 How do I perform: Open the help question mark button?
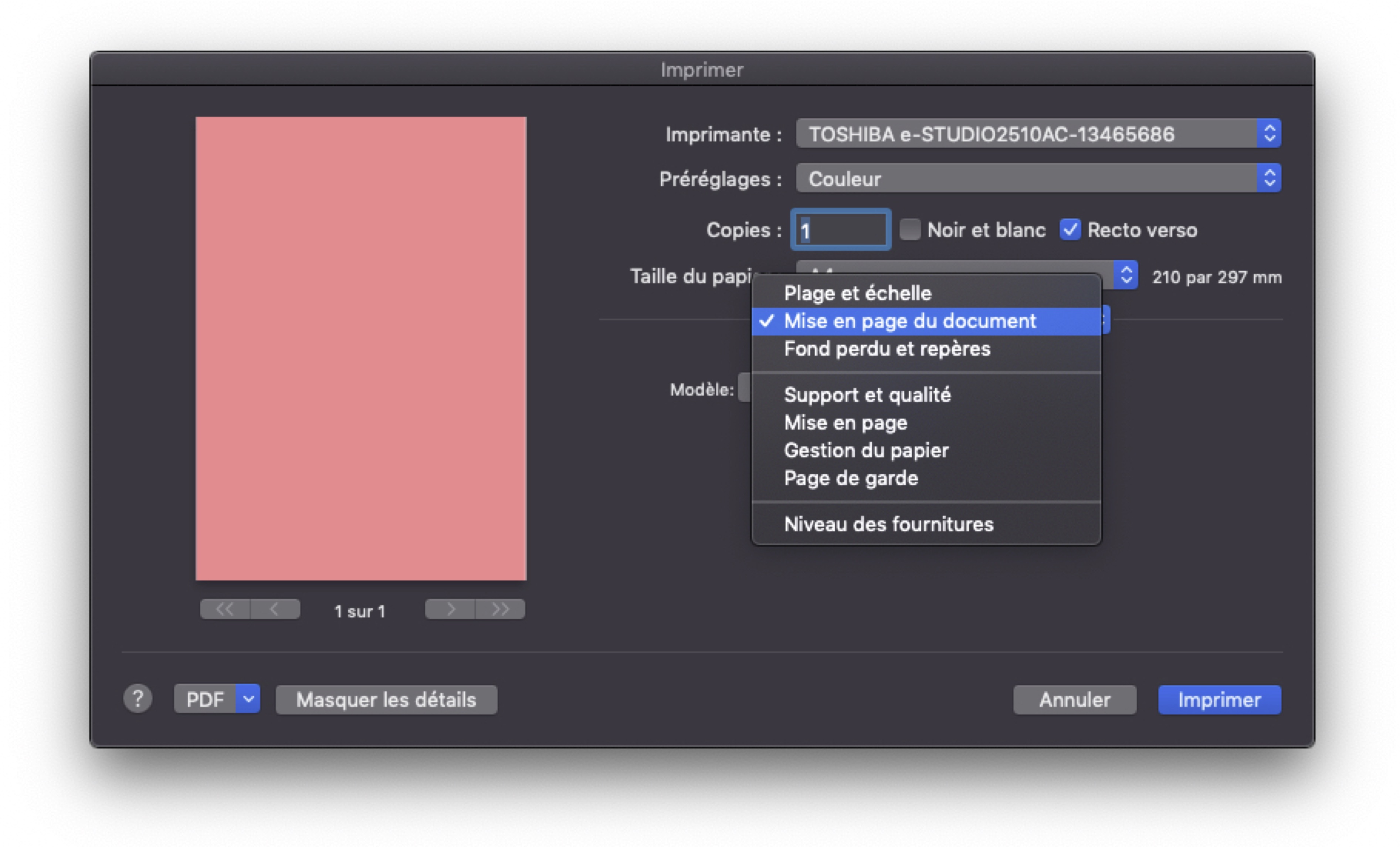click(x=138, y=699)
